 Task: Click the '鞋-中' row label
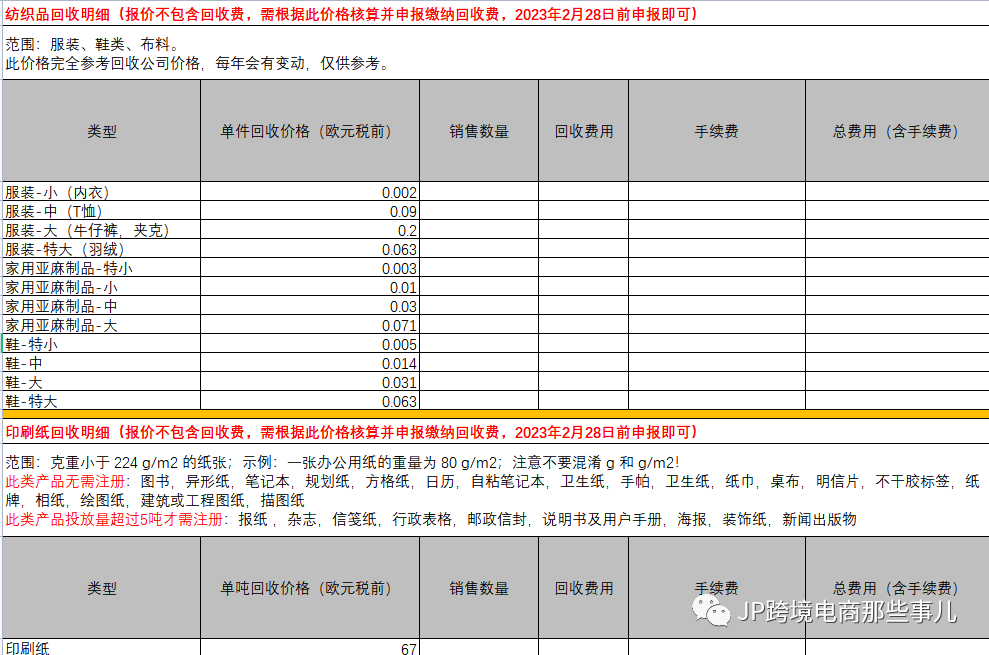pos(24,363)
